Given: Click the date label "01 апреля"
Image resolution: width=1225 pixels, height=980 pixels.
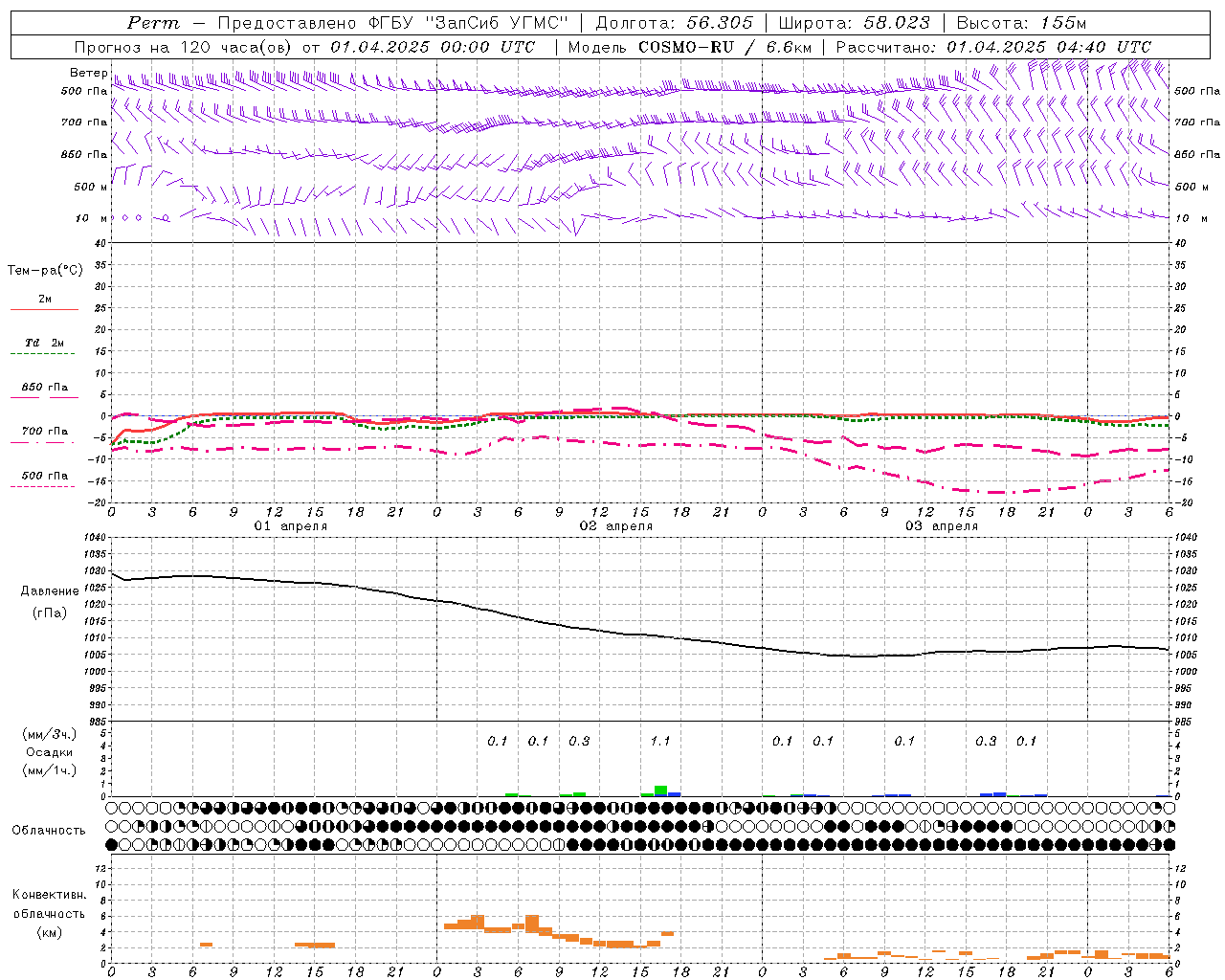Looking at the screenshot, I should 291,526.
